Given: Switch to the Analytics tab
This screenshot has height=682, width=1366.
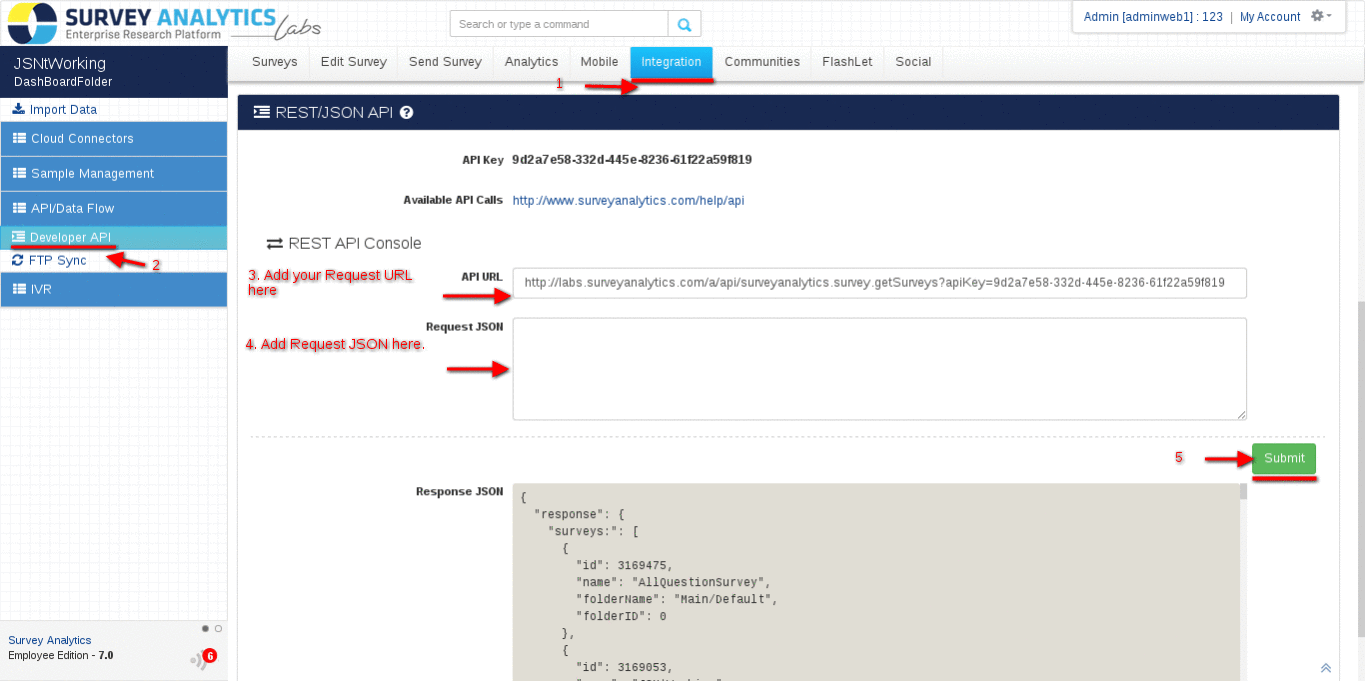Looking at the screenshot, I should pos(531,61).
